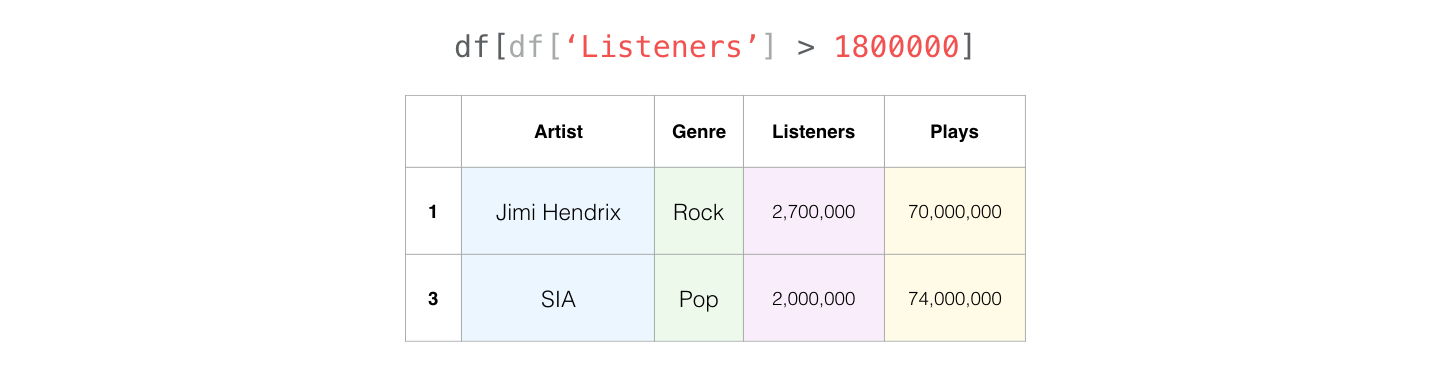Image resolution: width=1433 pixels, height=383 pixels.
Task: Click the greater-than operator in code
Action: coord(805,48)
